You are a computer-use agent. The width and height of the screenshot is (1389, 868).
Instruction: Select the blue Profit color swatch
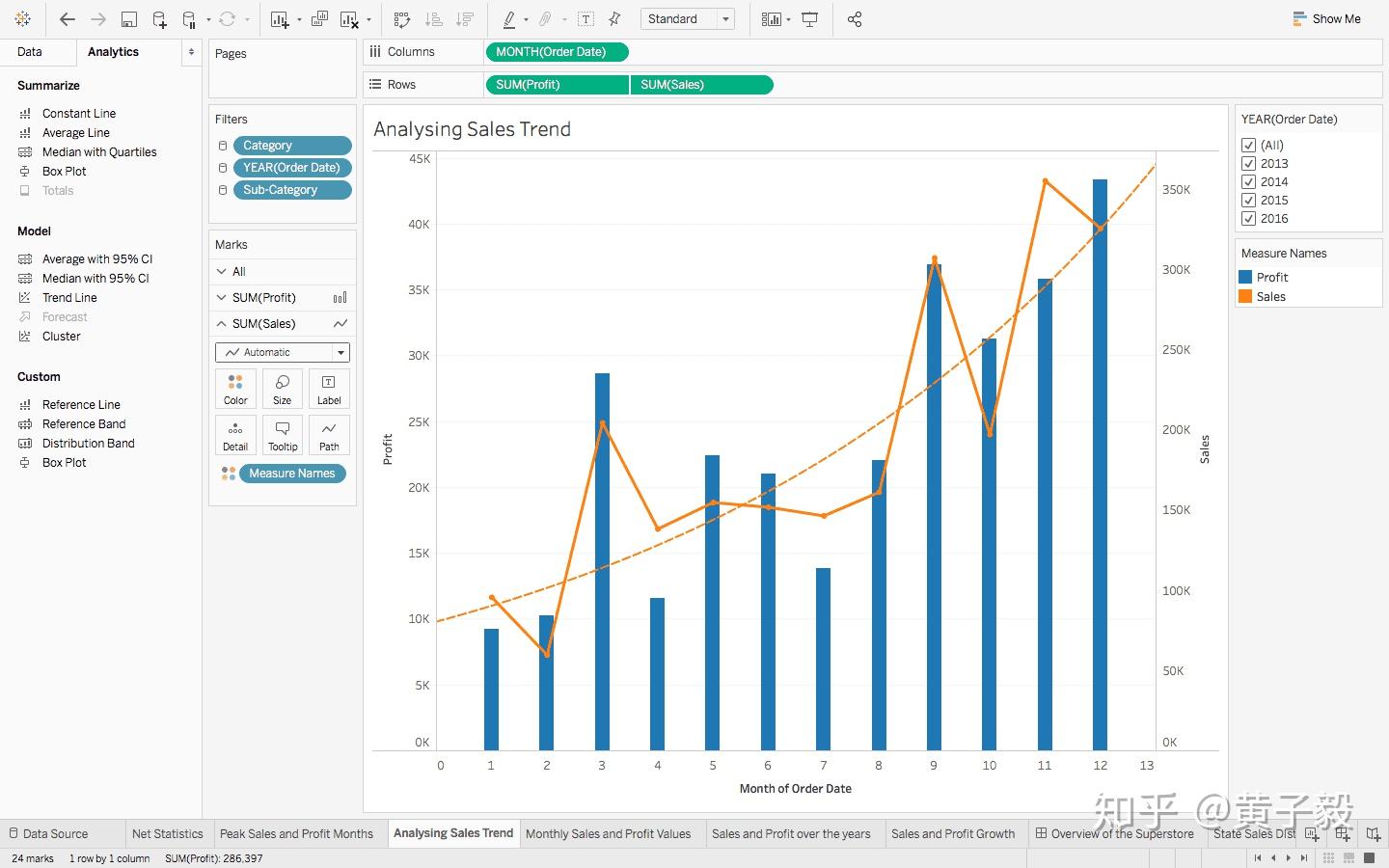point(1245,277)
